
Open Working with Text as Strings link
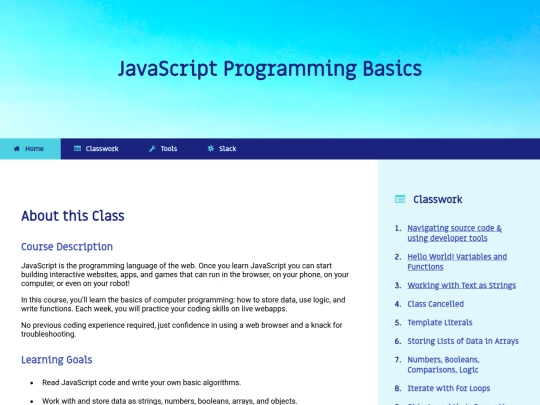click(x=461, y=285)
